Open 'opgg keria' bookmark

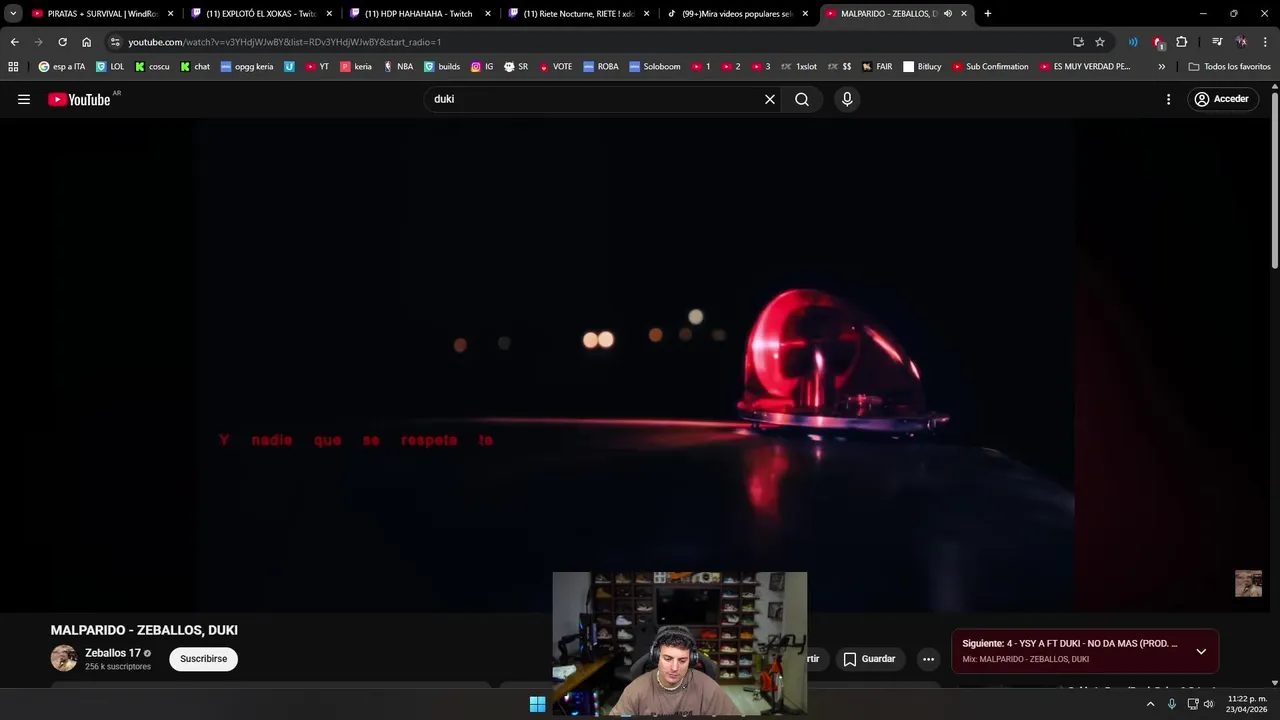pyautogui.click(x=247, y=67)
